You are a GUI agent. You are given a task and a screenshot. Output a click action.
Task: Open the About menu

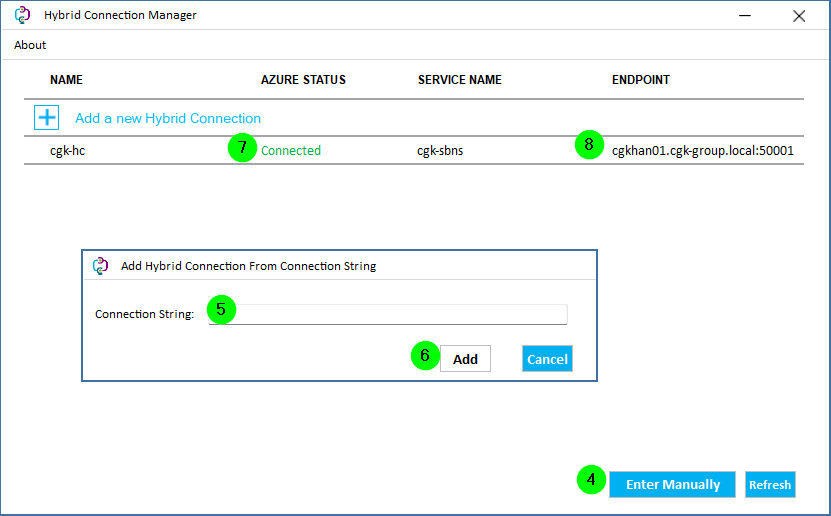click(30, 45)
